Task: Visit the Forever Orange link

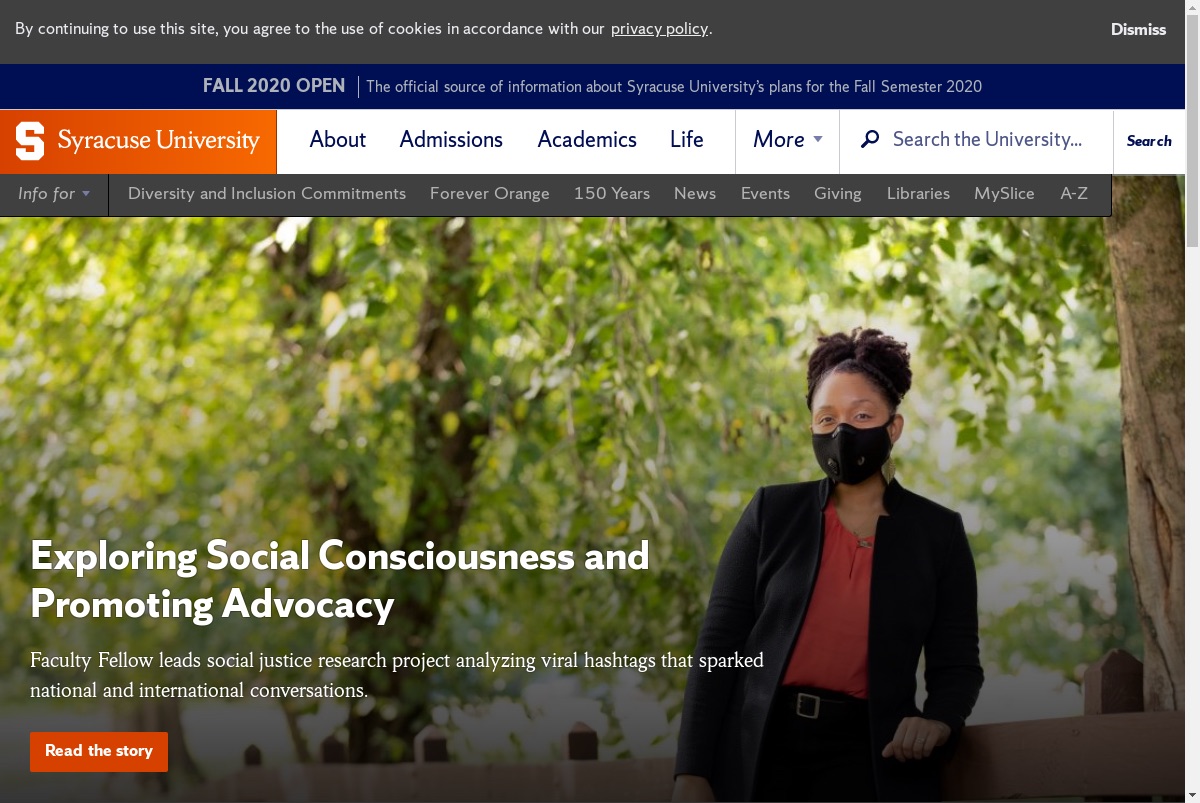Action: tap(490, 194)
